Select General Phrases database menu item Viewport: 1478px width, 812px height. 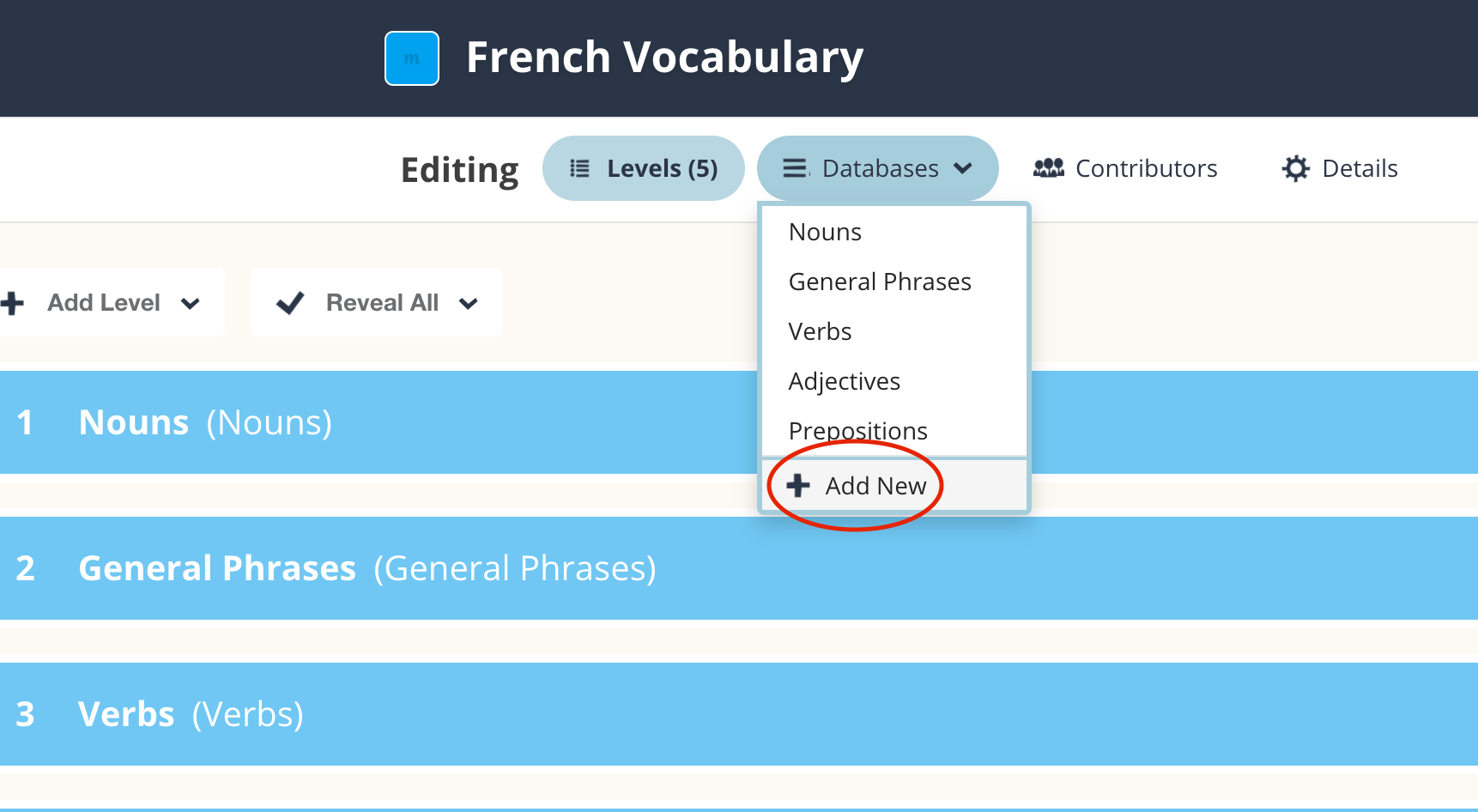pyautogui.click(x=880, y=282)
